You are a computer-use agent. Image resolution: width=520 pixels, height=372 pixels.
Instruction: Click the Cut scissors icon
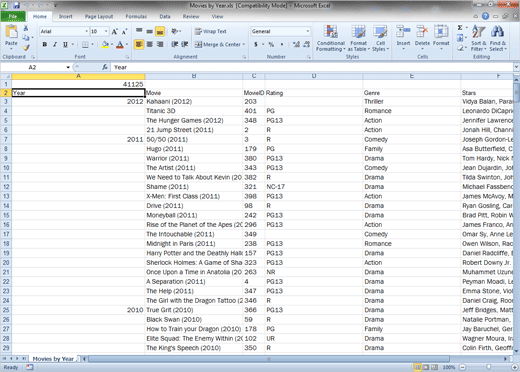(x=26, y=28)
